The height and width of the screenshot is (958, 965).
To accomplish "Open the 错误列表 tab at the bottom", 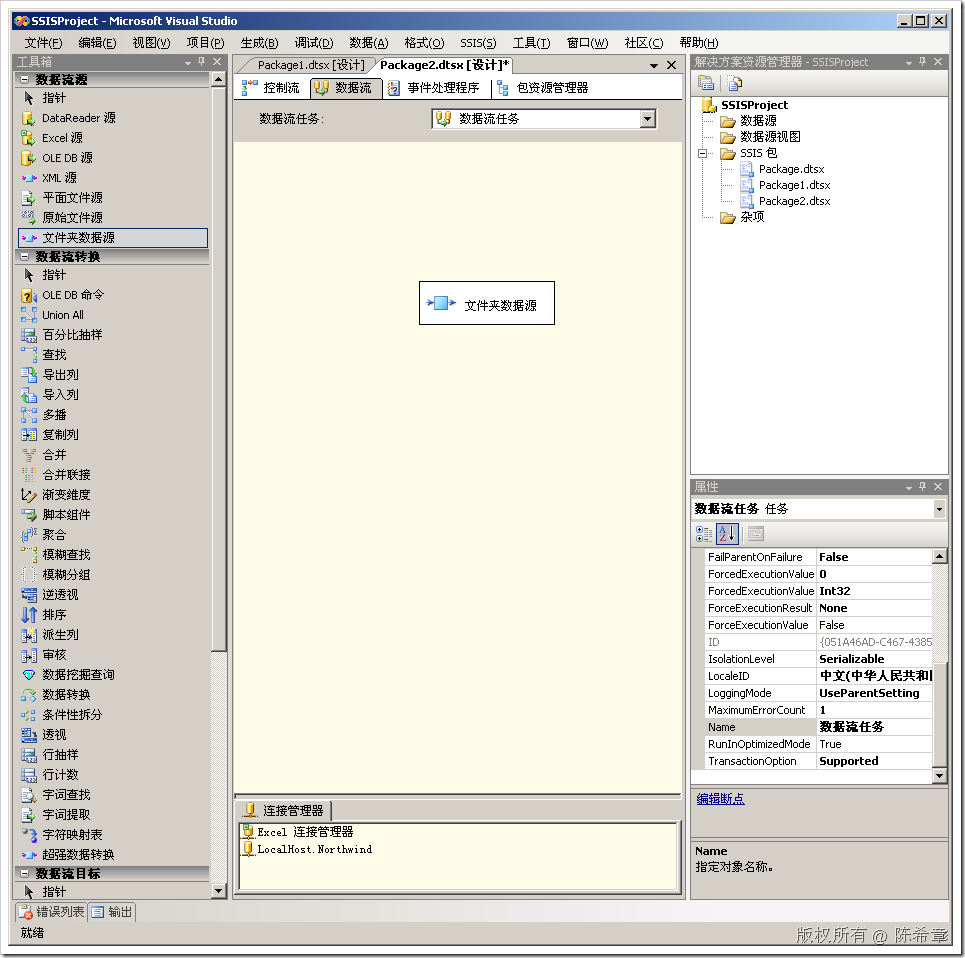I will pyautogui.click(x=52, y=912).
